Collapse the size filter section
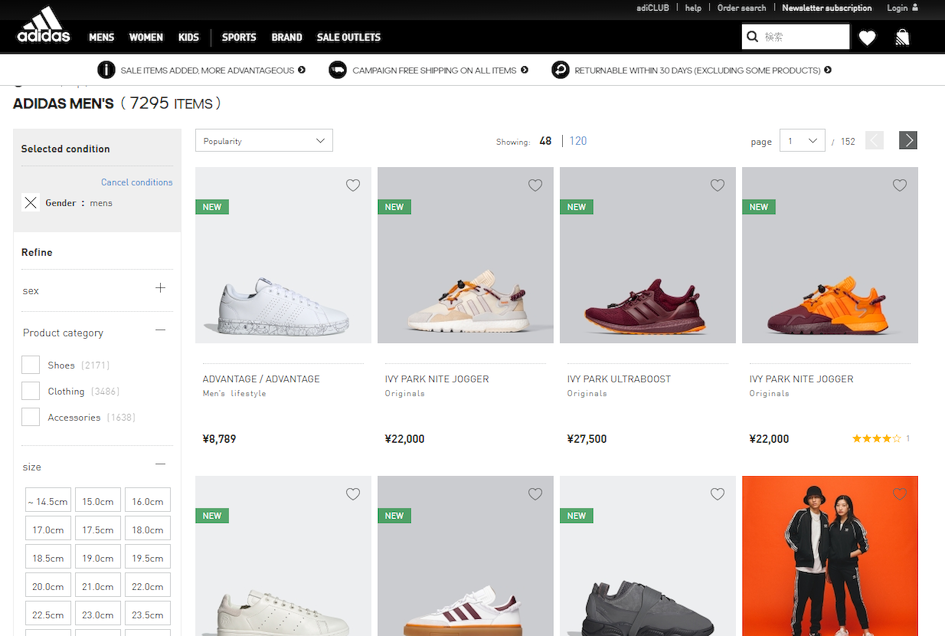The height and width of the screenshot is (636, 945). pyautogui.click(x=160, y=464)
